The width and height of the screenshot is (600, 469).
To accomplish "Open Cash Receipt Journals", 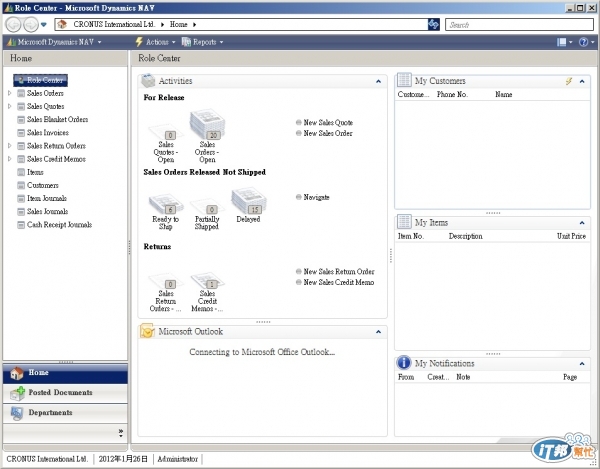I will pyautogui.click(x=55, y=225).
